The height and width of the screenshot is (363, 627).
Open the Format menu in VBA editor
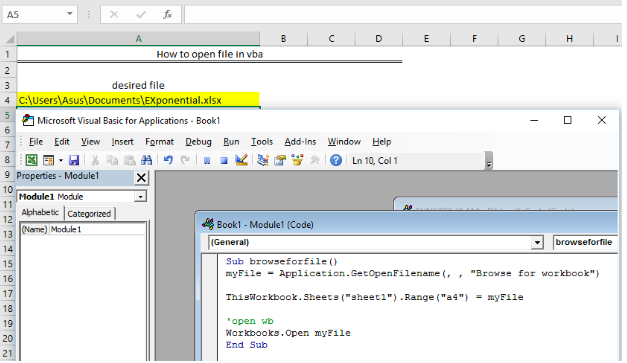click(x=159, y=142)
